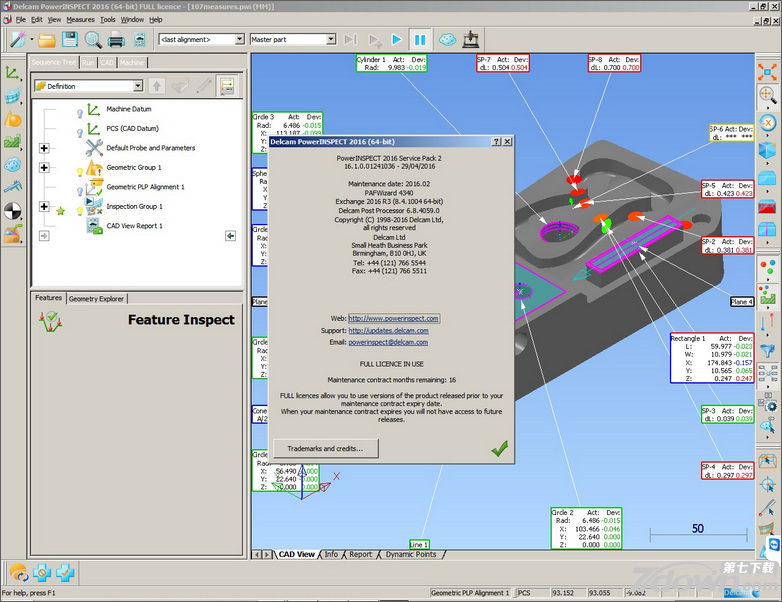The width and height of the screenshot is (782, 602).
Task: Expand the Default Probe and Parameters node
Action: pyautogui.click(x=44, y=148)
